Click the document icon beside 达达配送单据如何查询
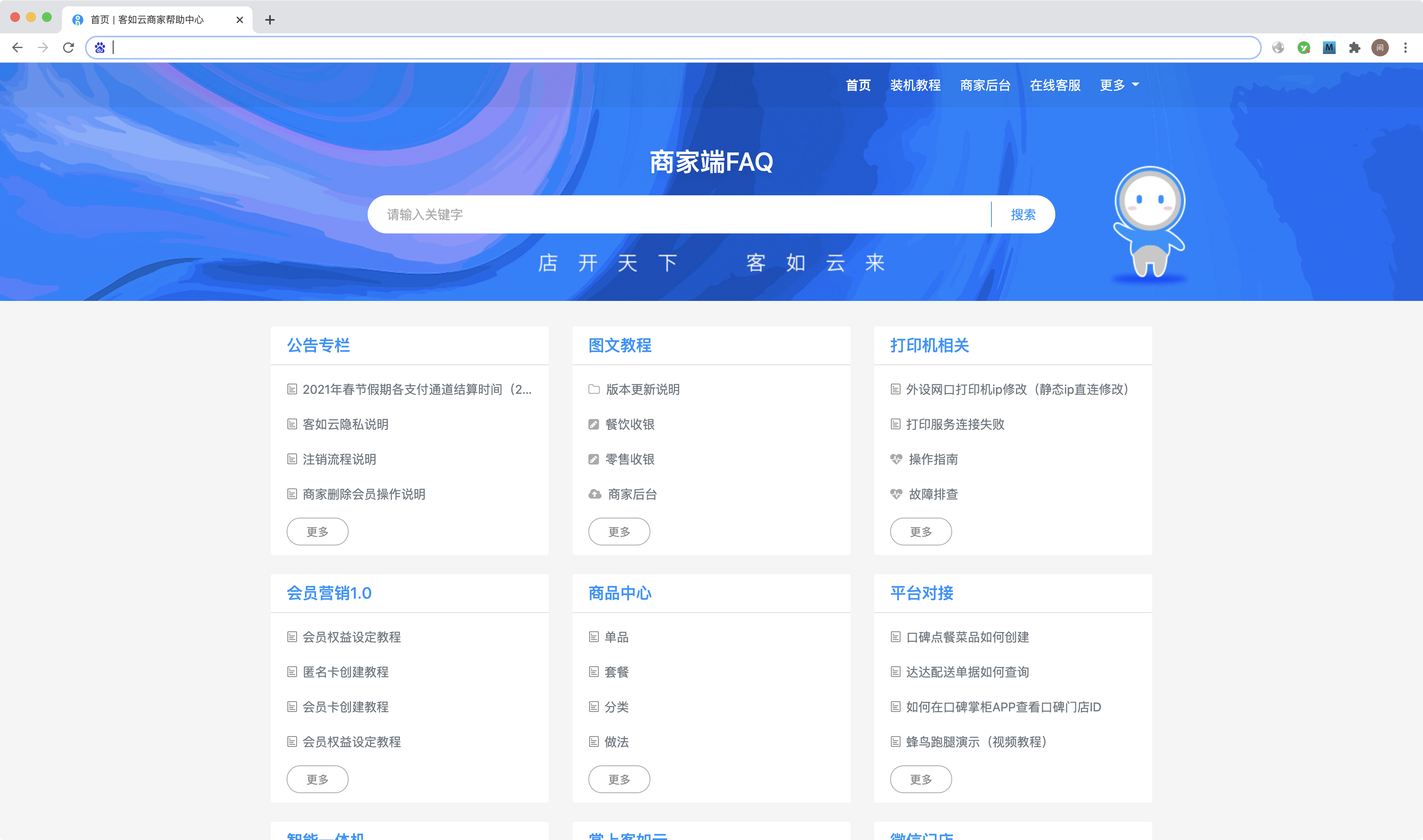 pyautogui.click(x=895, y=672)
